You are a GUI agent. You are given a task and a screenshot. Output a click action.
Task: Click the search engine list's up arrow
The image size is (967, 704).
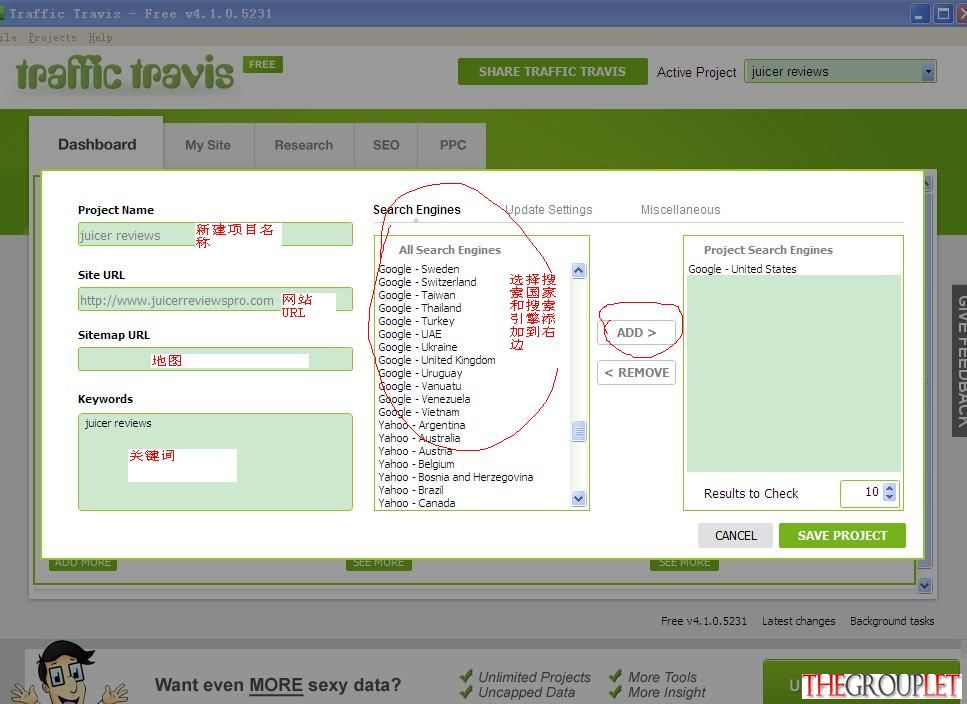tap(578, 271)
